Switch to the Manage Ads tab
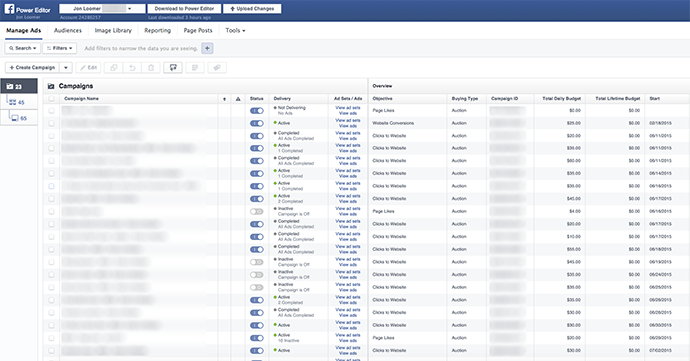Viewport: 690px width, 361px height. pyautogui.click(x=23, y=30)
